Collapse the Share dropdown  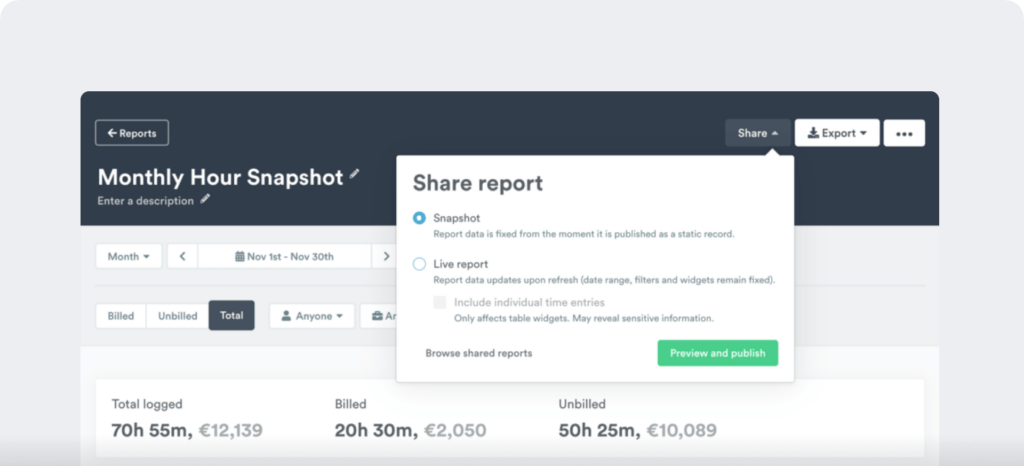point(758,133)
